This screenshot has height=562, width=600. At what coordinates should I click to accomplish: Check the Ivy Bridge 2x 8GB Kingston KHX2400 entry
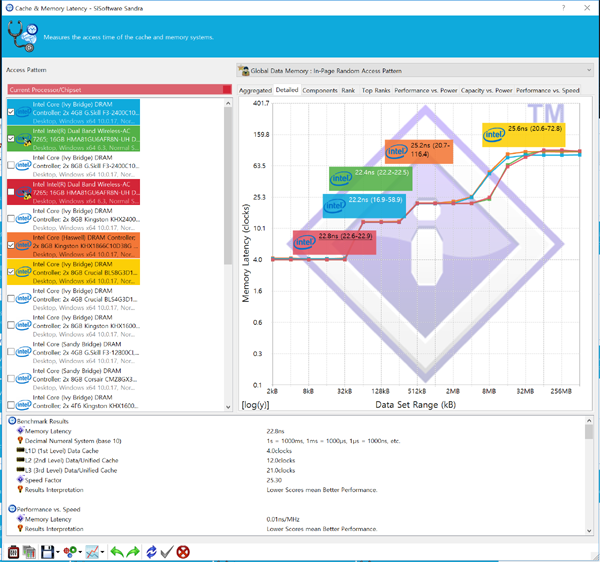click(x=11, y=219)
